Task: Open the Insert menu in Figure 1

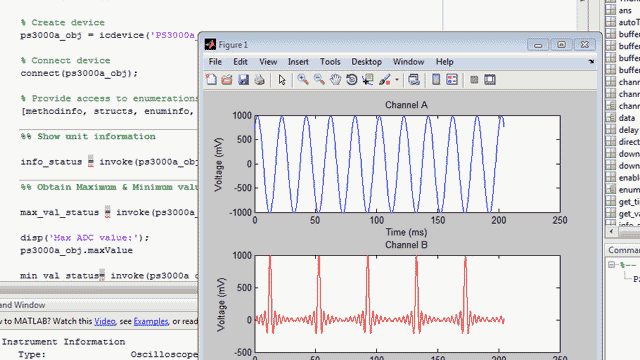Action: (x=298, y=62)
